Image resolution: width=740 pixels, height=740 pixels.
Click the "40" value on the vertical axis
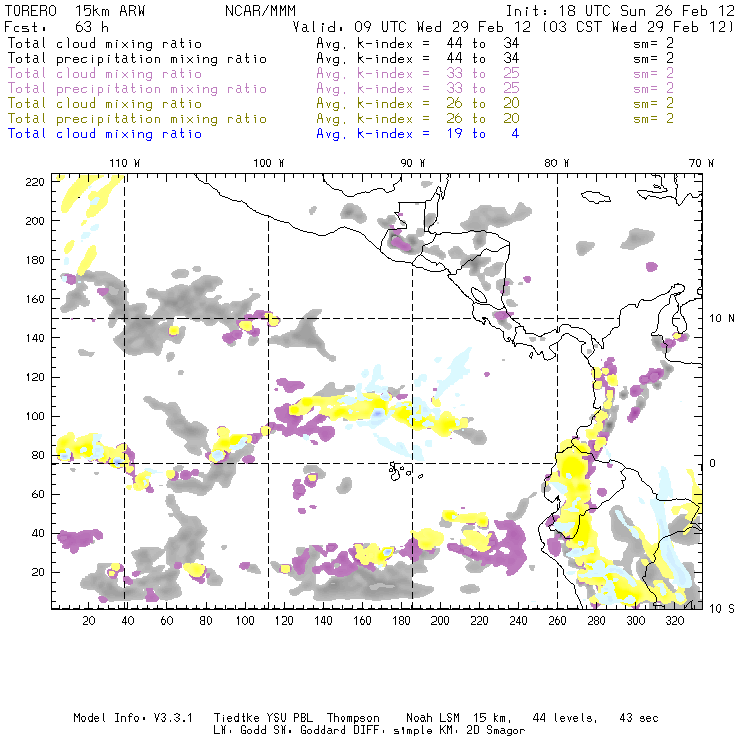(x=38, y=533)
